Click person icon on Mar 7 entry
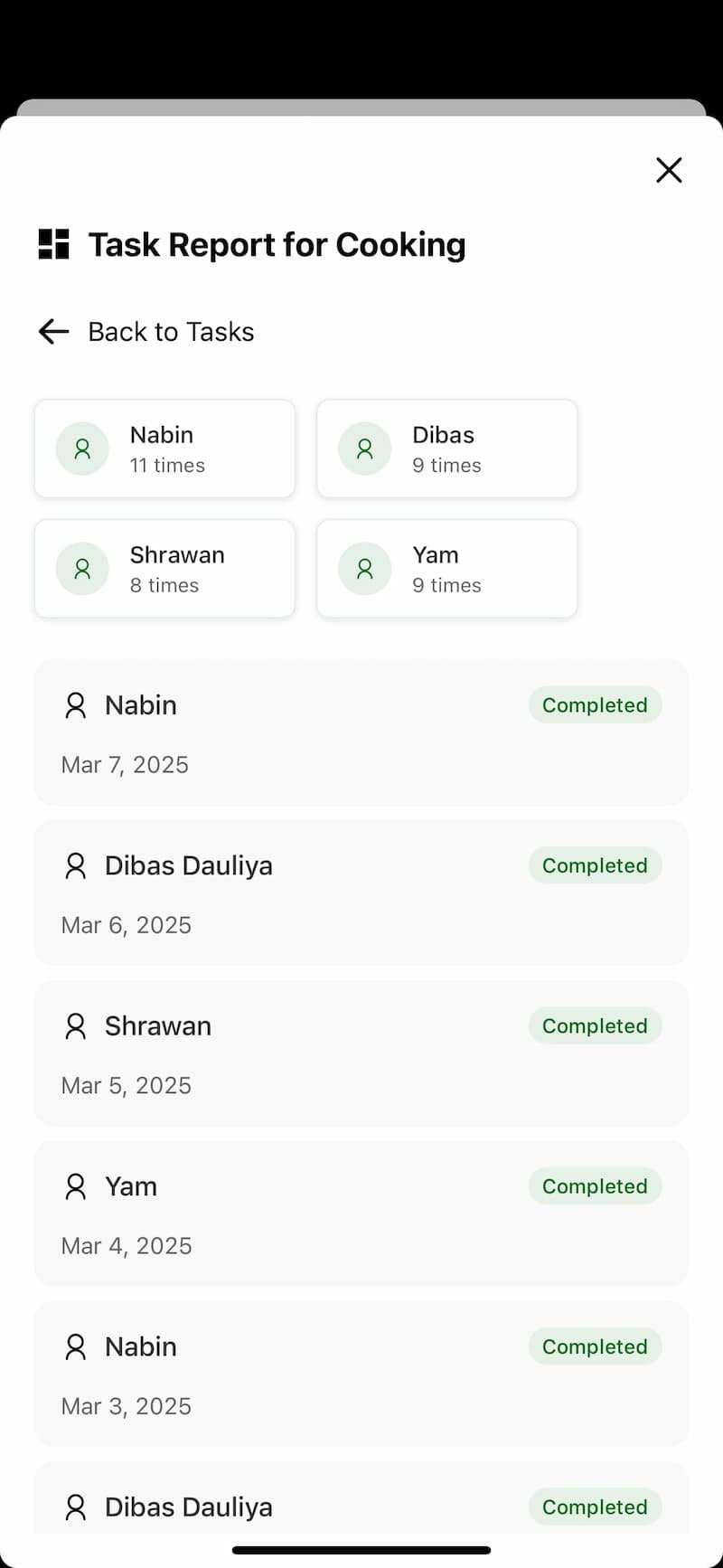 pos(76,705)
